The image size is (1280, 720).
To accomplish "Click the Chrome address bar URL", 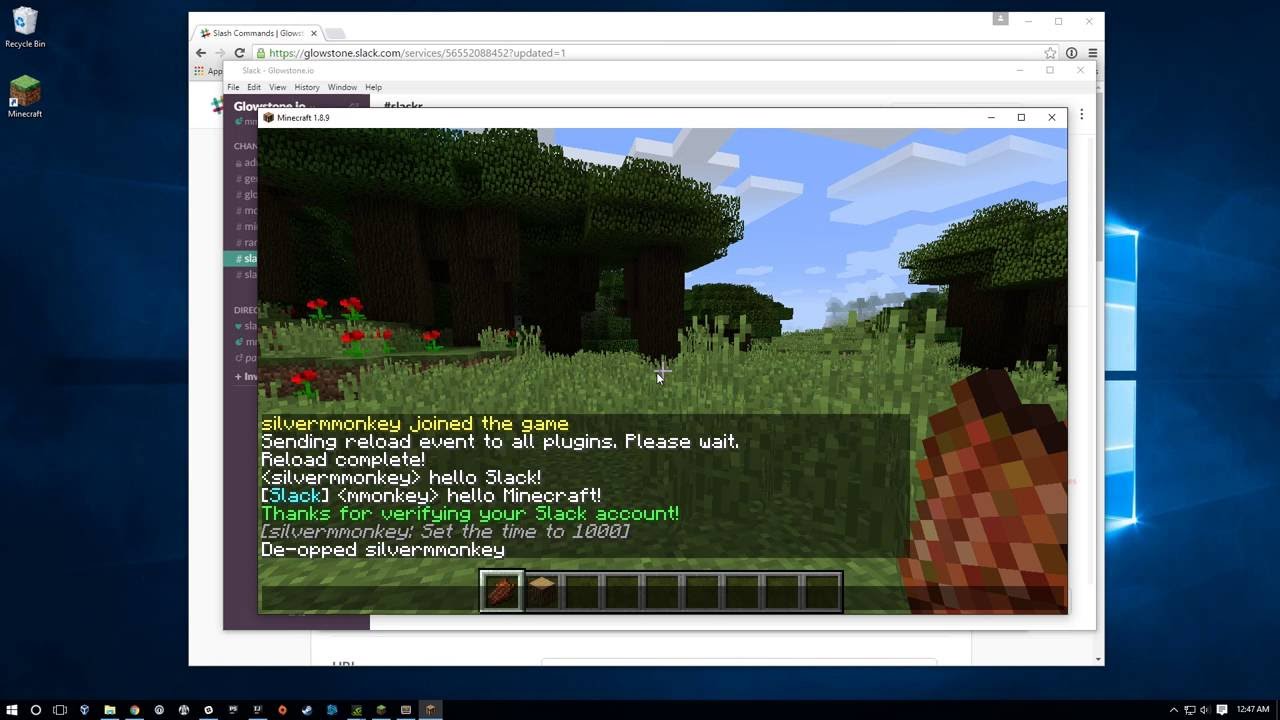I will [x=417, y=53].
